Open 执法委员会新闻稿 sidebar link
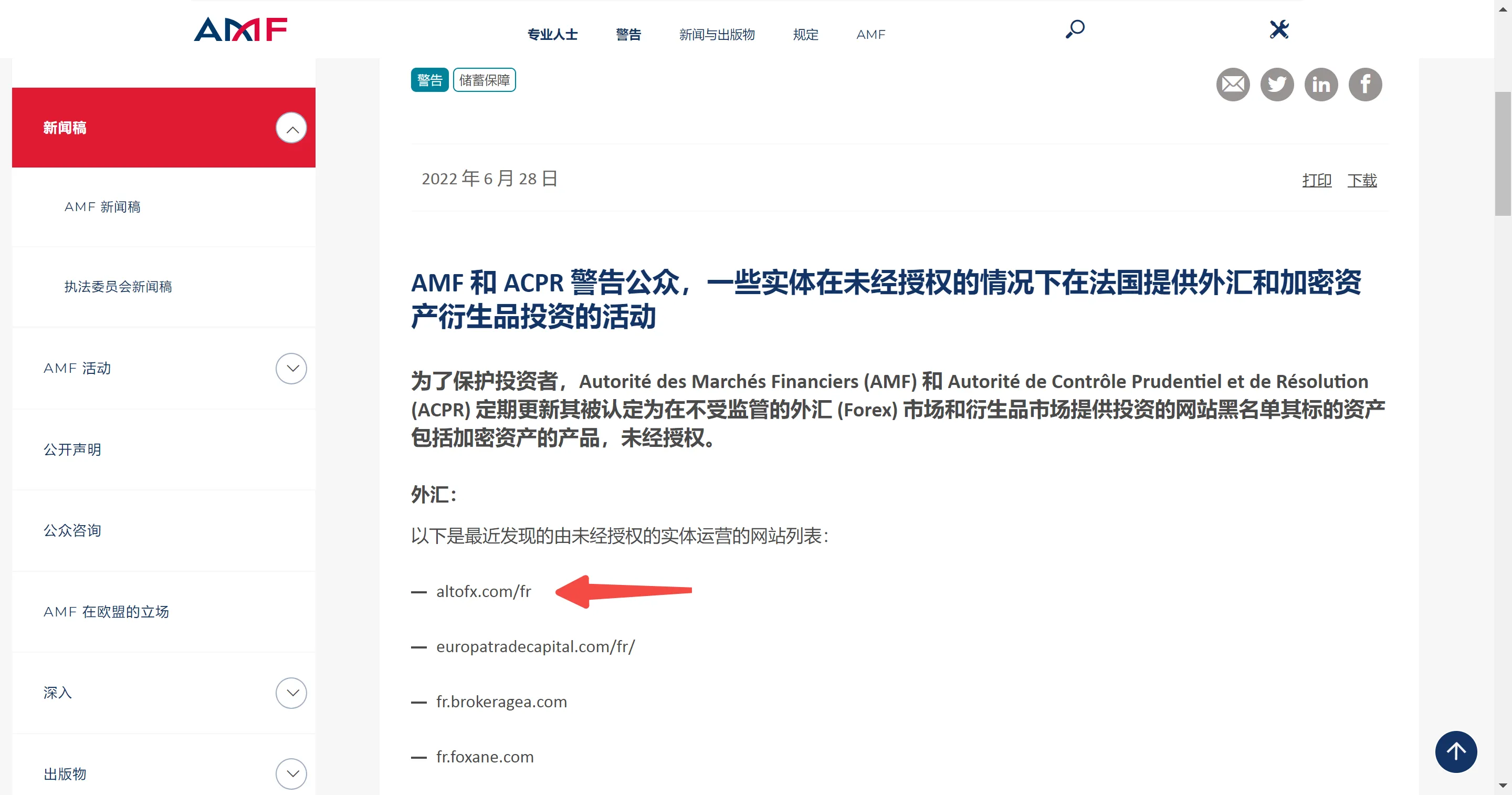Image resolution: width=1512 pixels, height=795 pixels. (x=118, y=287)
